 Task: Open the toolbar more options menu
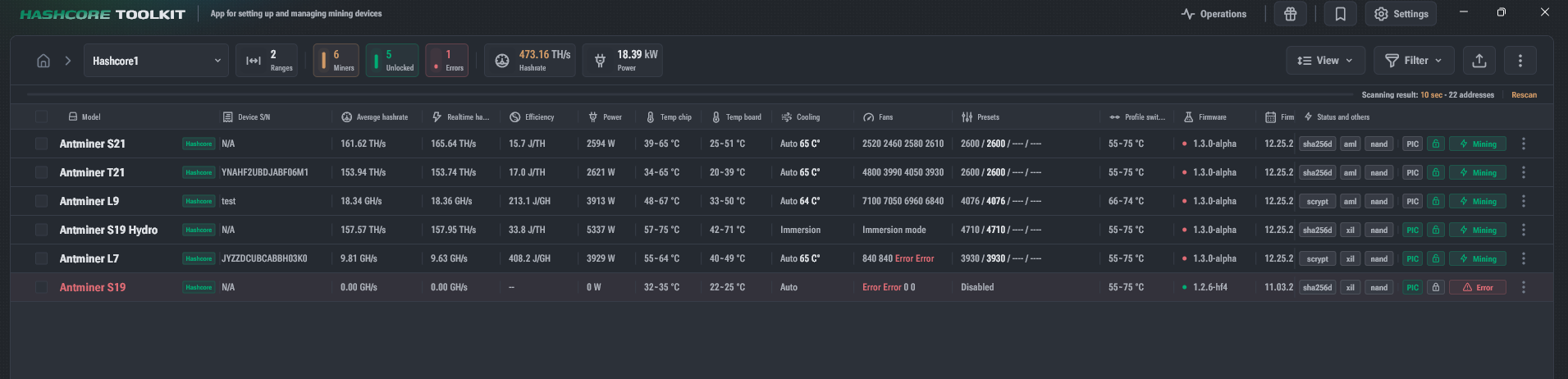1520,61
